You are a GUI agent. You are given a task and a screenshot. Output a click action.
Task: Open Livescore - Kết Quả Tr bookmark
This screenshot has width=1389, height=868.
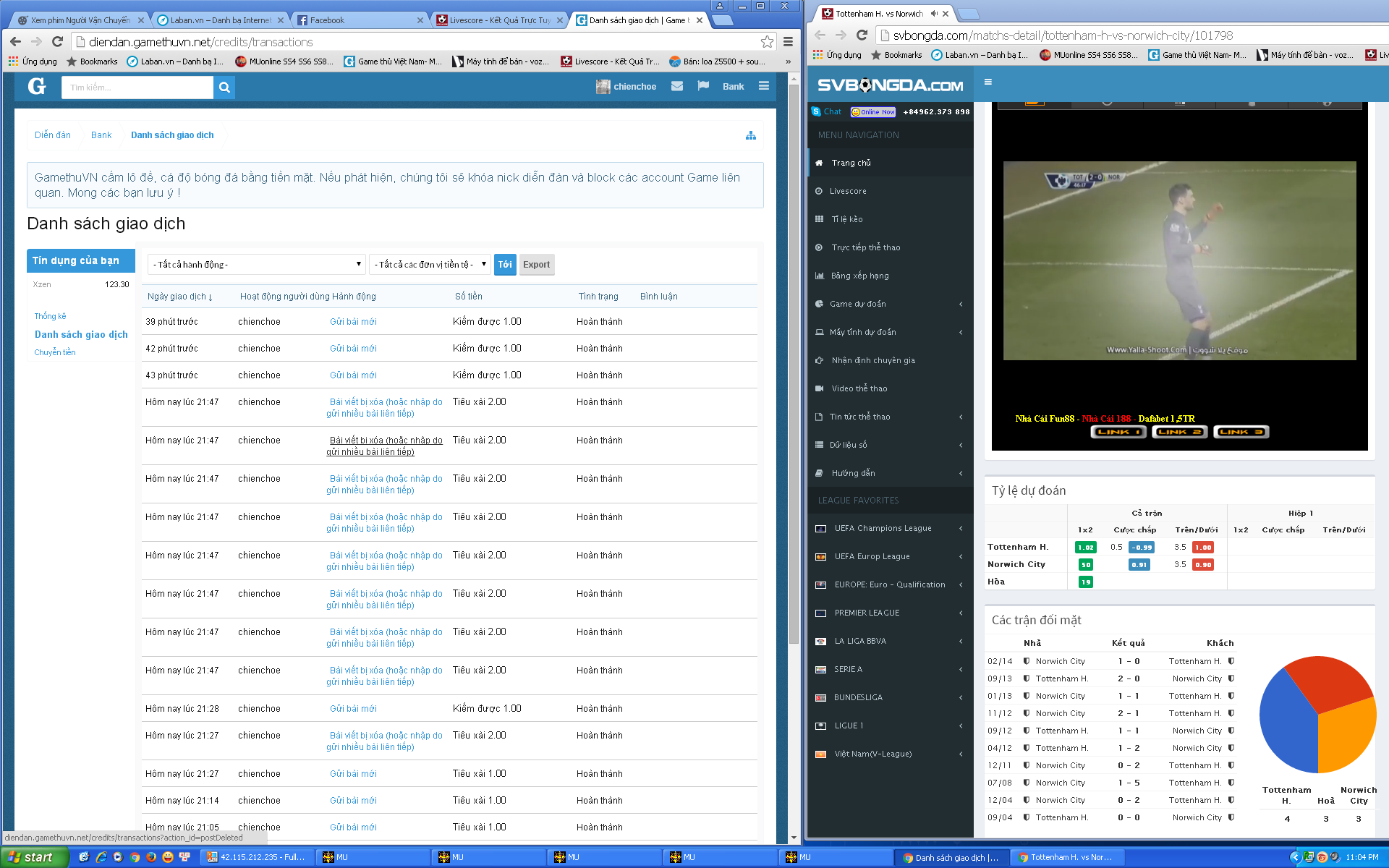pyautogui.click(x=610, y=61)
